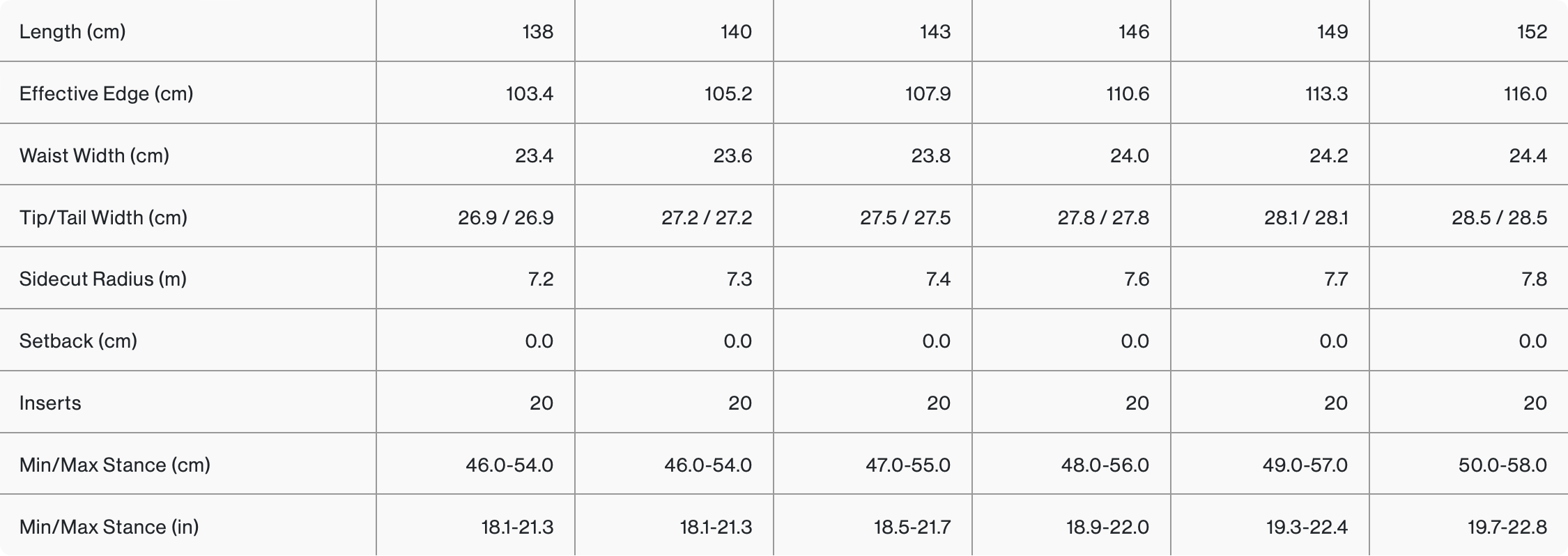1568x556 pixels.
Task: Select the 152 length cell
Action: [x=1532, y=32]
